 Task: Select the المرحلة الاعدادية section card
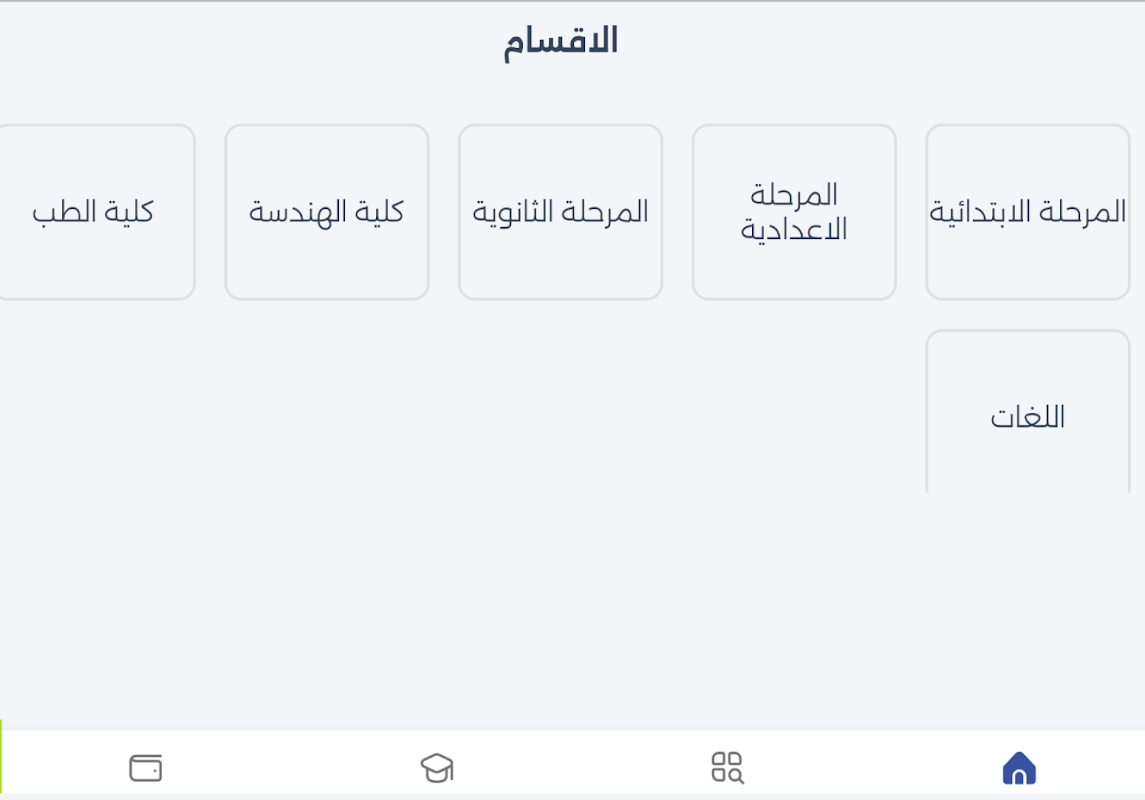click(x=794, y=212)
